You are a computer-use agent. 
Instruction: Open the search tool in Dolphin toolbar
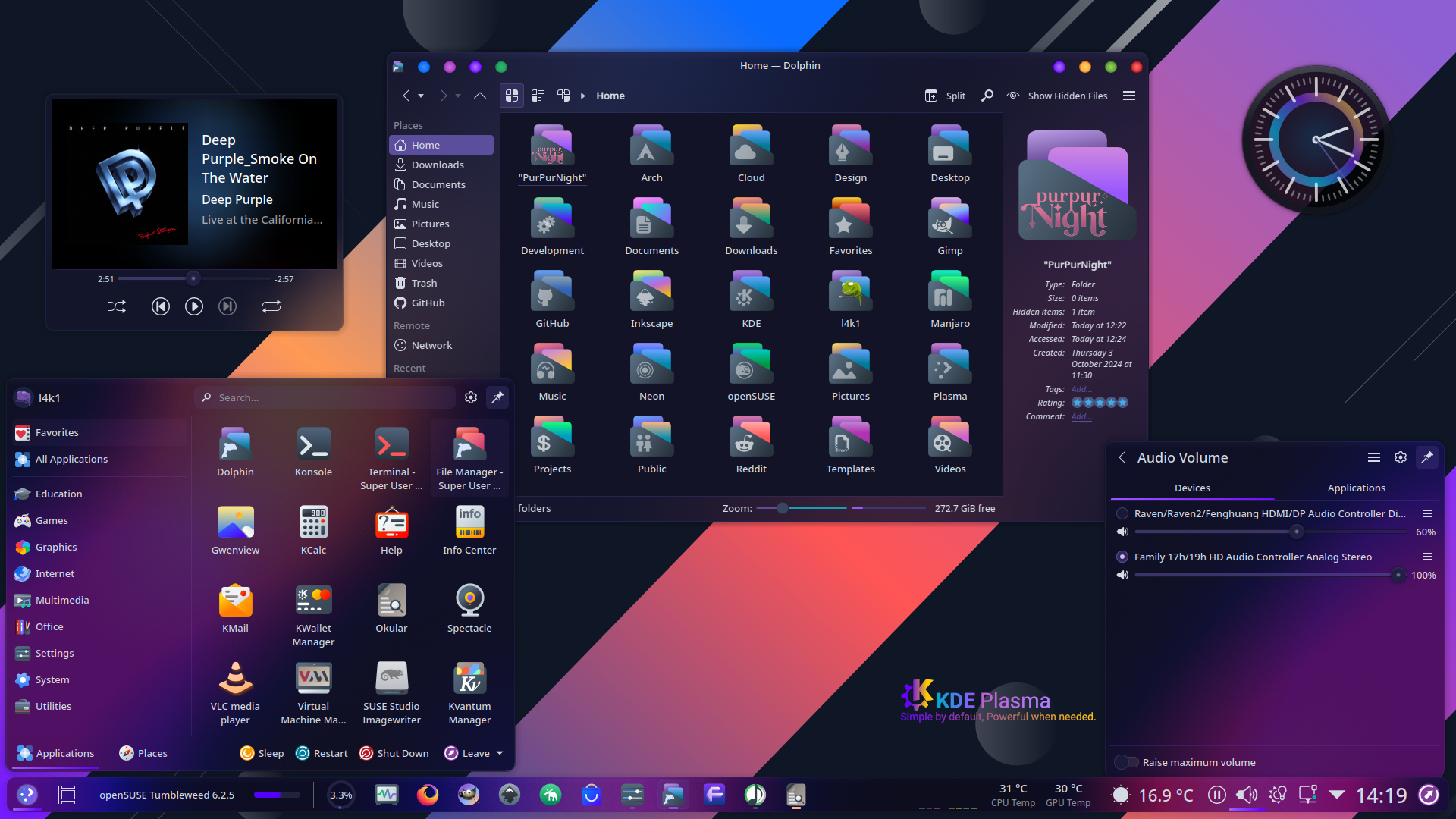(x=987, y=96)
